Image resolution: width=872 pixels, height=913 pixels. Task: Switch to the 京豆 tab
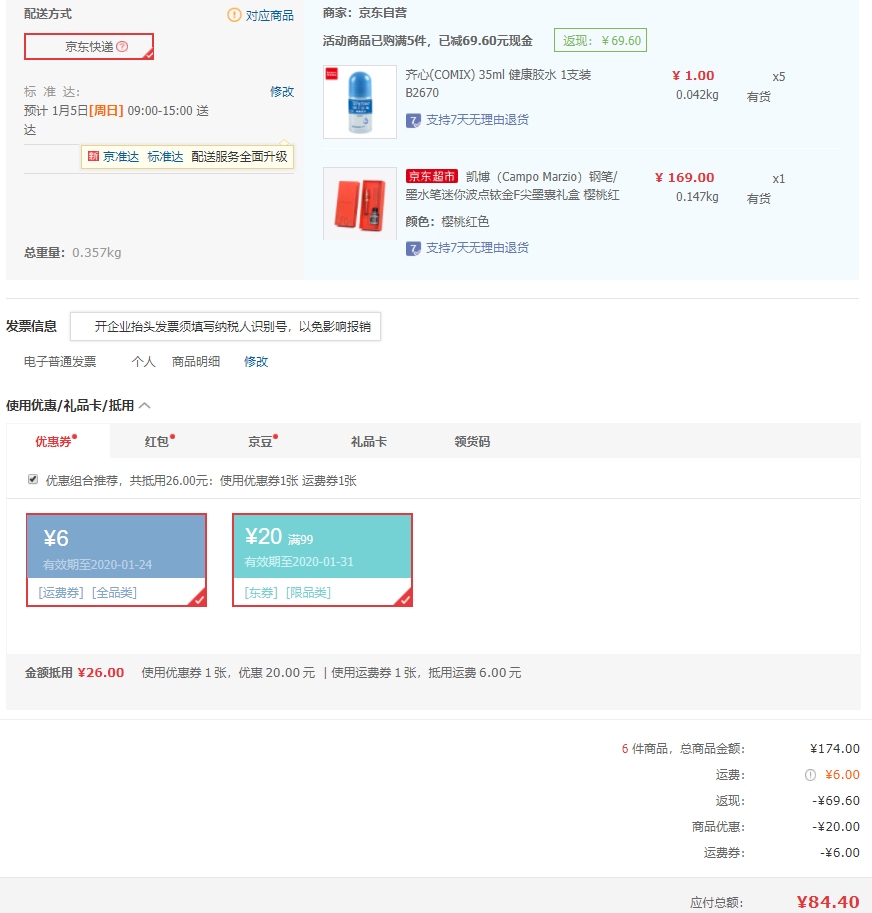tap(263, 441)
